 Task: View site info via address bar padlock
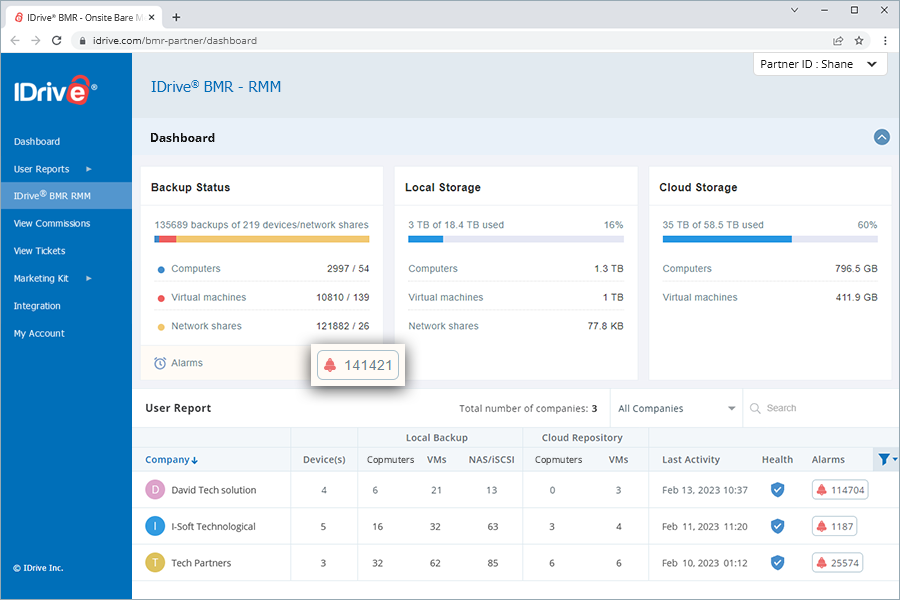click(x=82, y=41)
